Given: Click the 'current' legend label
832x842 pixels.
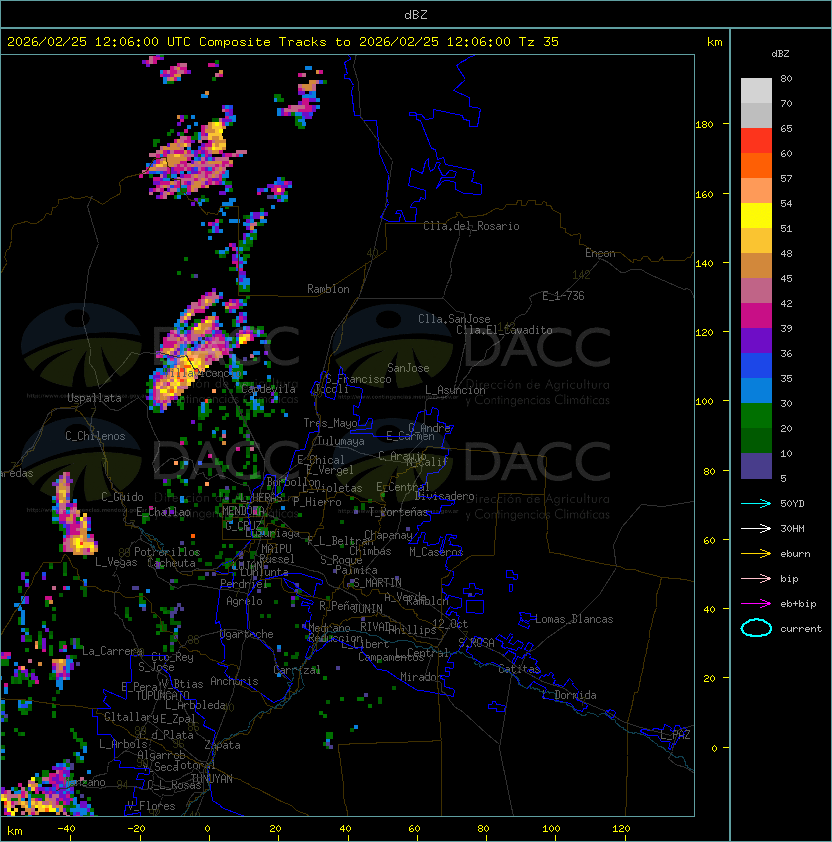Looking at the screenshot, I should (801, 629).
